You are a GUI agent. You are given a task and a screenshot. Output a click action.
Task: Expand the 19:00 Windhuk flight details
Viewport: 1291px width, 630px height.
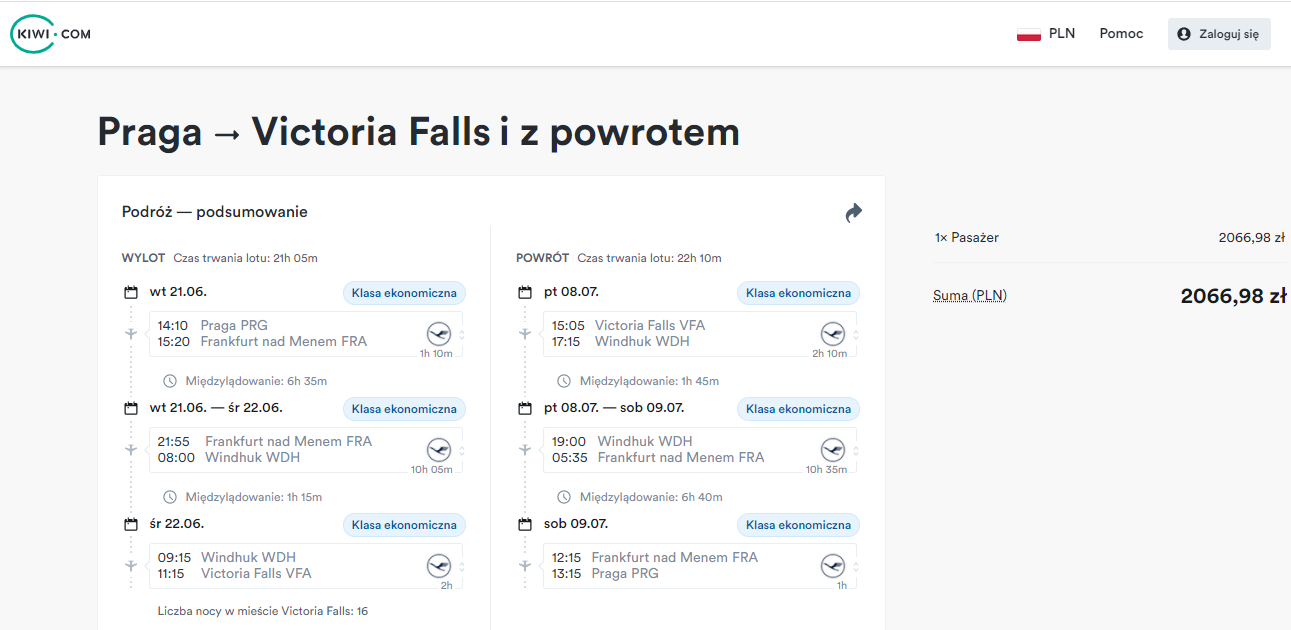pos(700,450)
